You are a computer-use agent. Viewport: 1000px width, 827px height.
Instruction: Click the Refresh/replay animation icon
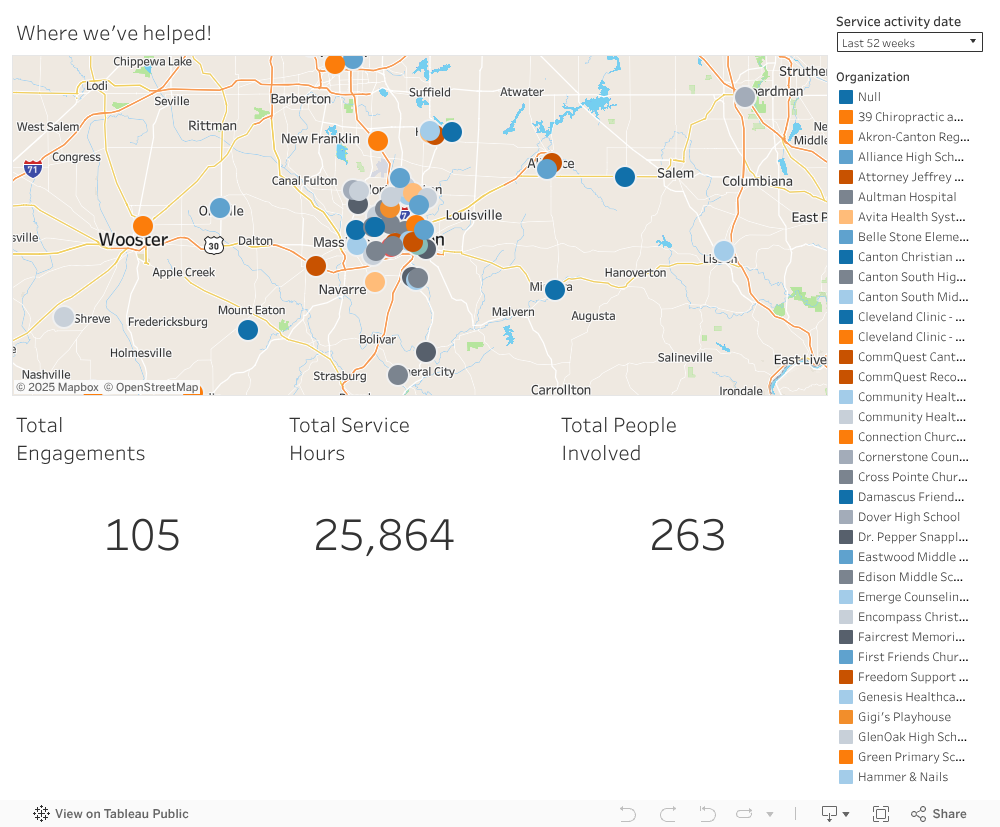click(x=745, y=814)
